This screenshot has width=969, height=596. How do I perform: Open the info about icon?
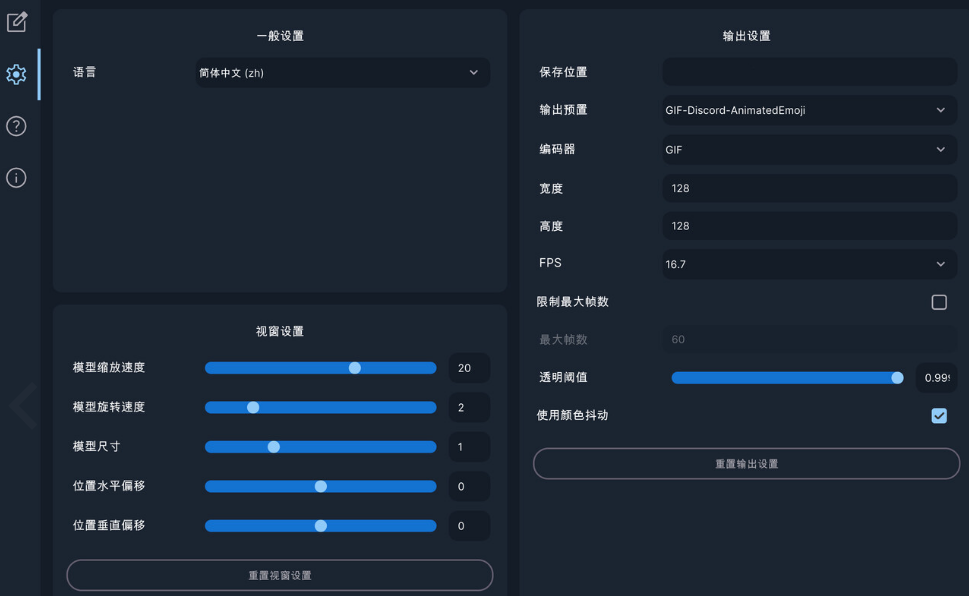click(16, 178)
